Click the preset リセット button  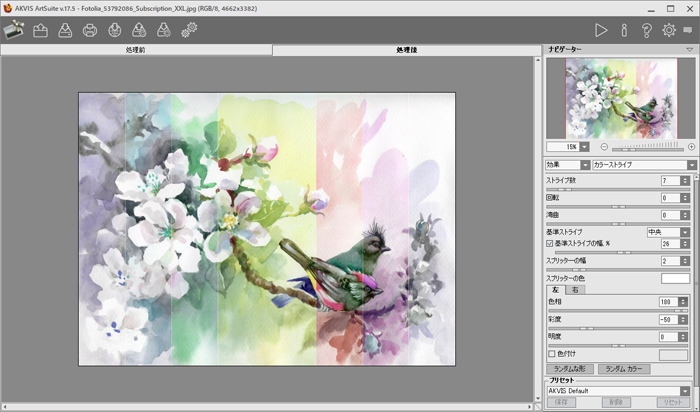(x=673, y=402)
